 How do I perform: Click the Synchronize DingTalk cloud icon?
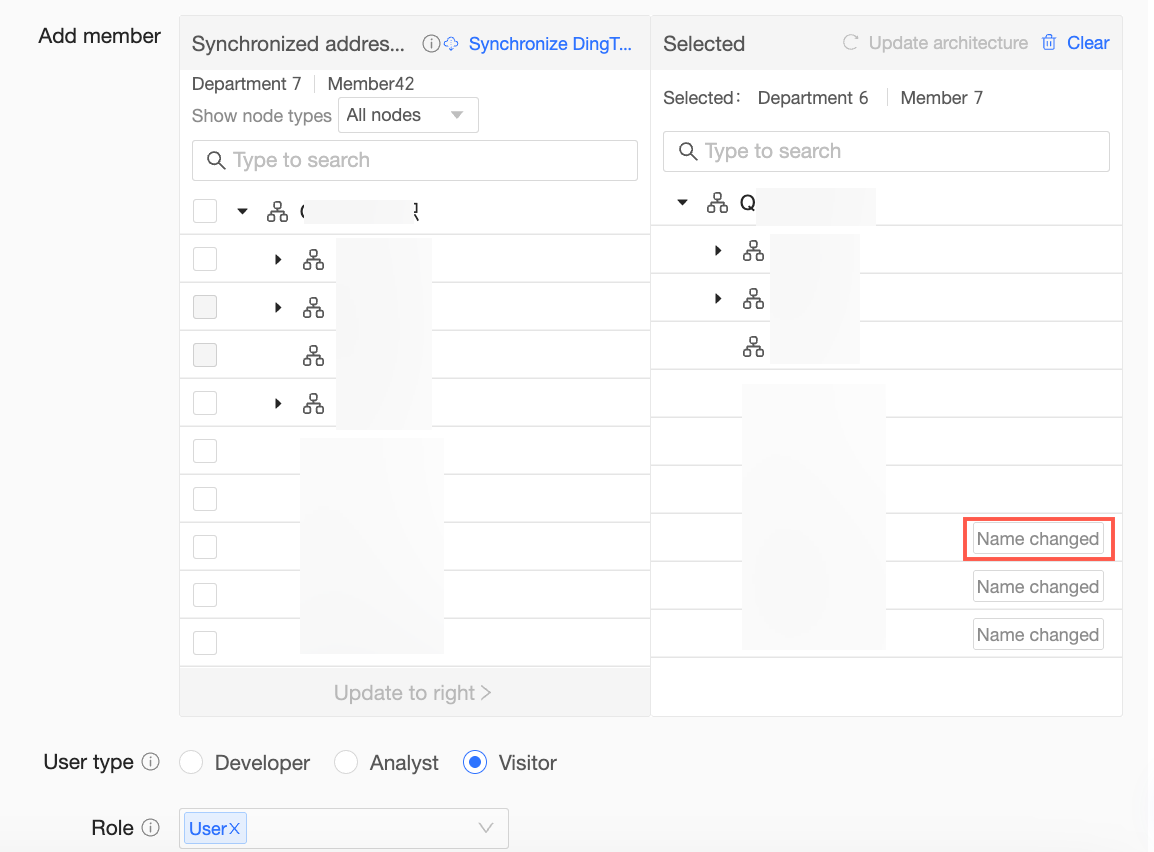[x=451, y=44]
